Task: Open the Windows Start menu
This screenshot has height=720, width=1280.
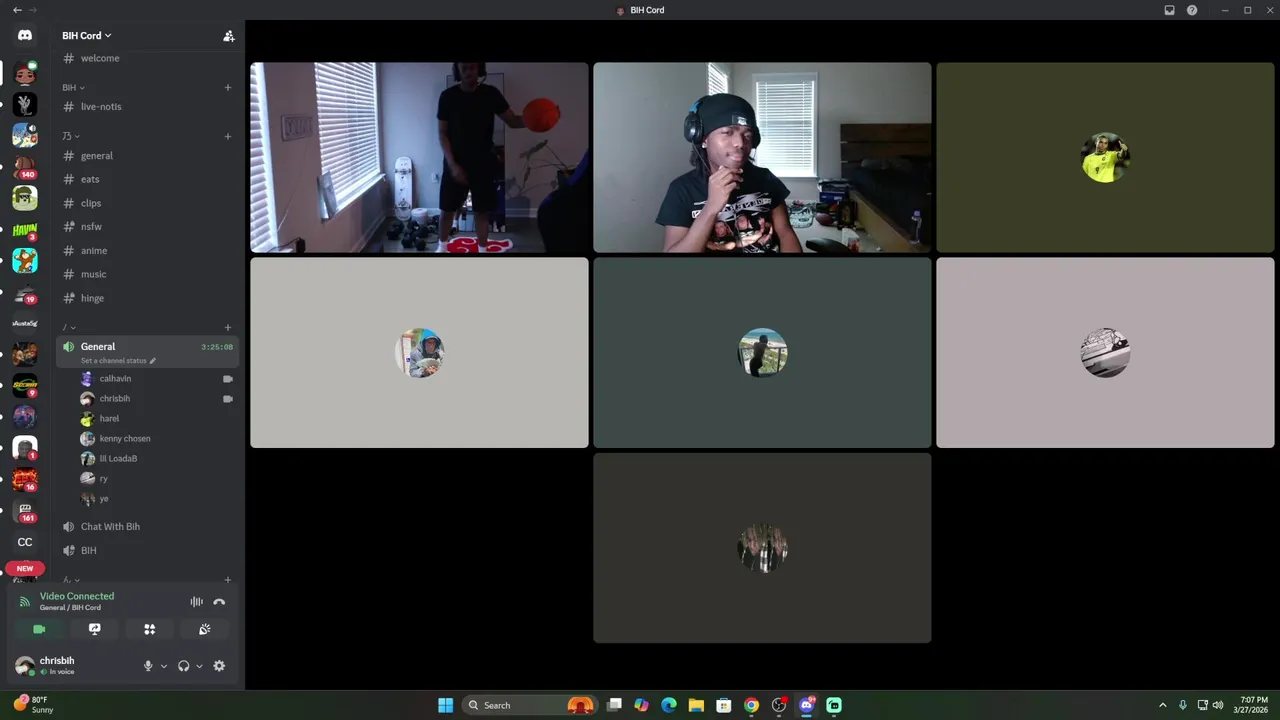Action: pyautogui.click(x=445, y=705)
